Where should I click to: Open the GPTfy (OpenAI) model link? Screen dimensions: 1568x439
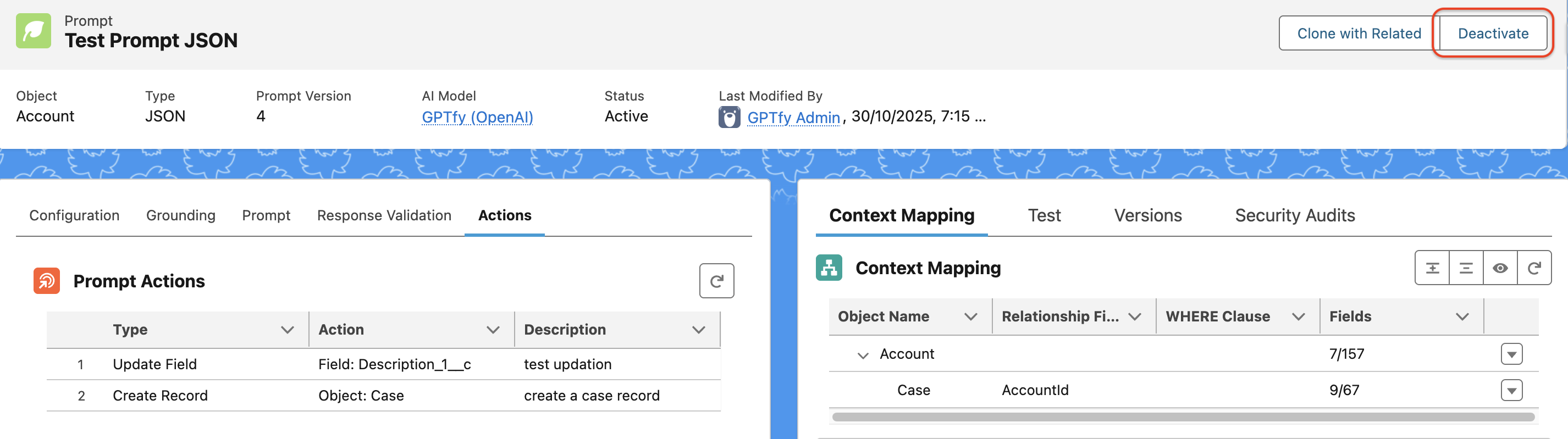click(x=477, y=116)
